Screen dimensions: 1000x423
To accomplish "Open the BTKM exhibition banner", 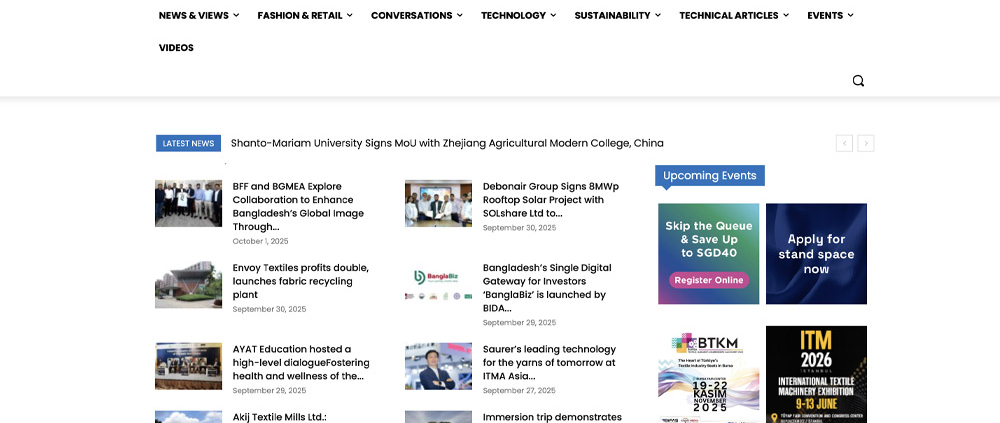I will 708,374.
